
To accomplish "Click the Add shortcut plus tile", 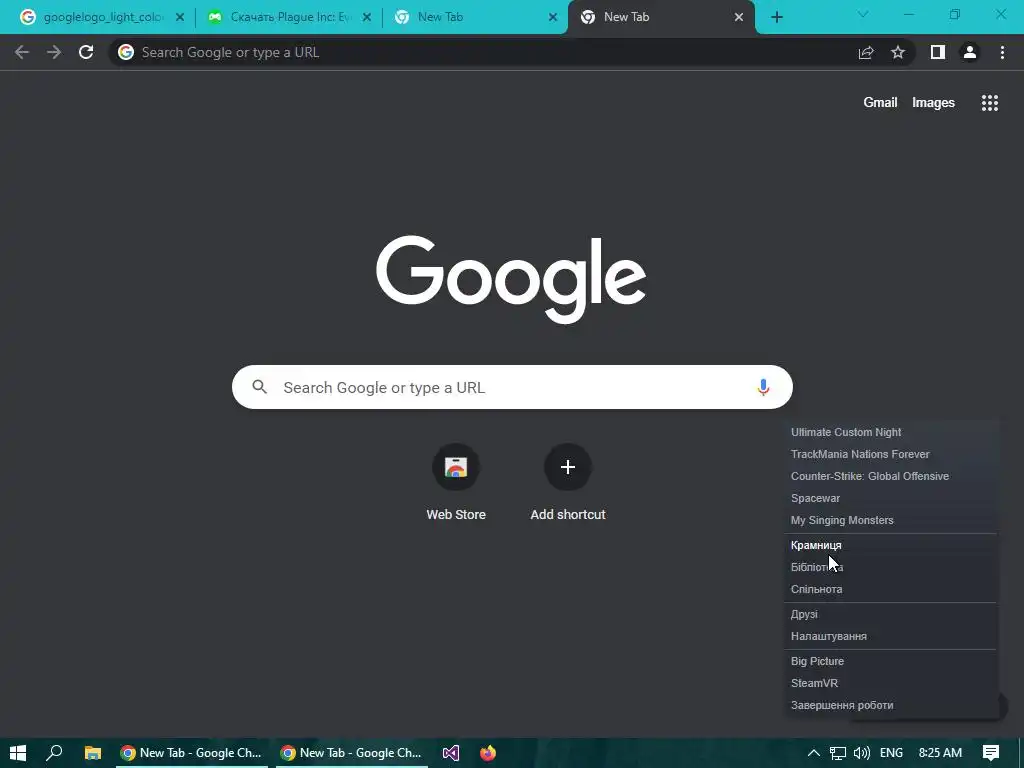I will pyautogui.click(x=568, y=482).
